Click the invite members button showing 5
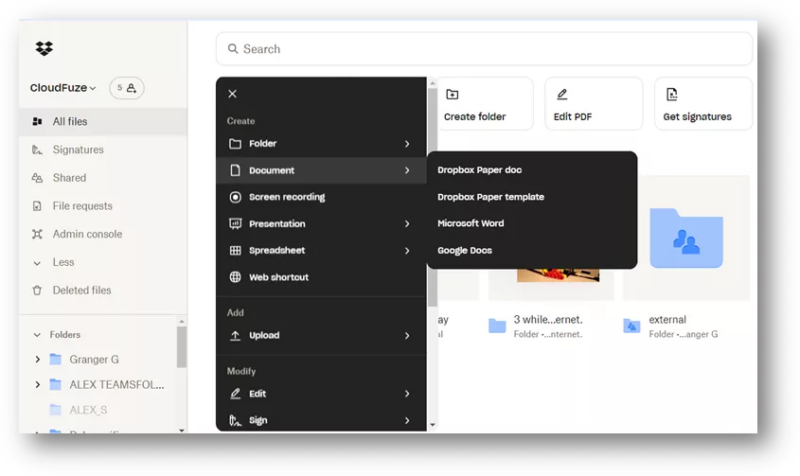 click(x=127, y=88)
